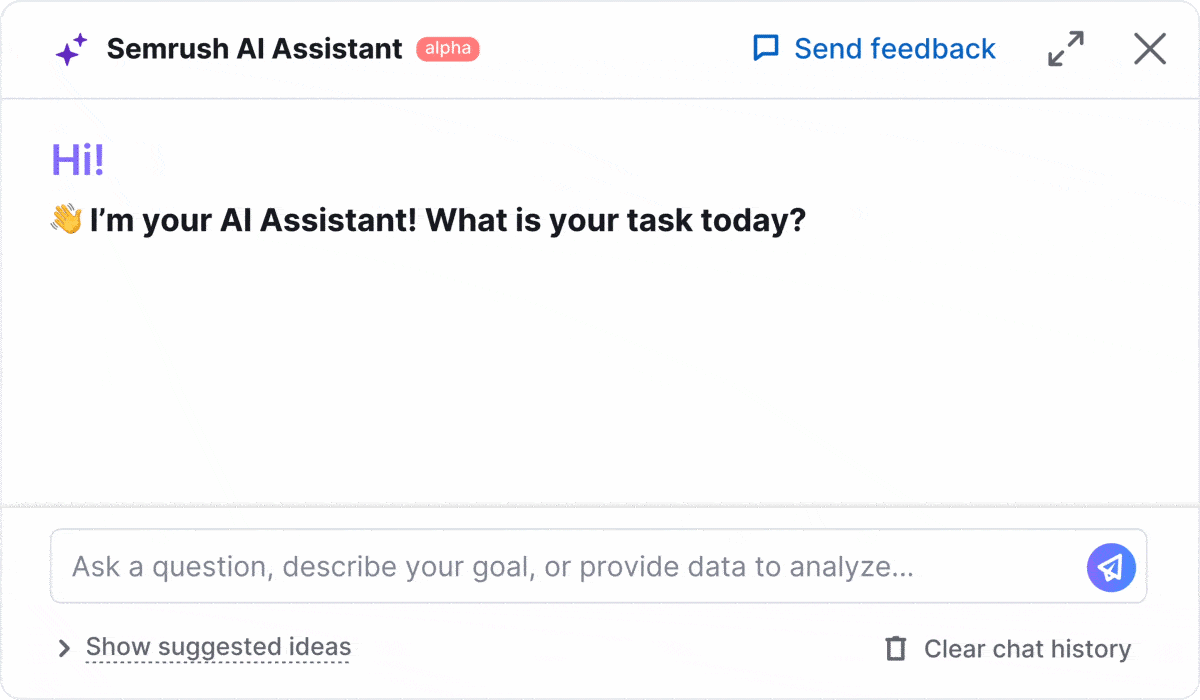Click the waving hand emoji
Image resolution: width=1200 pixels, height=700 pixels.
[66, 219]
